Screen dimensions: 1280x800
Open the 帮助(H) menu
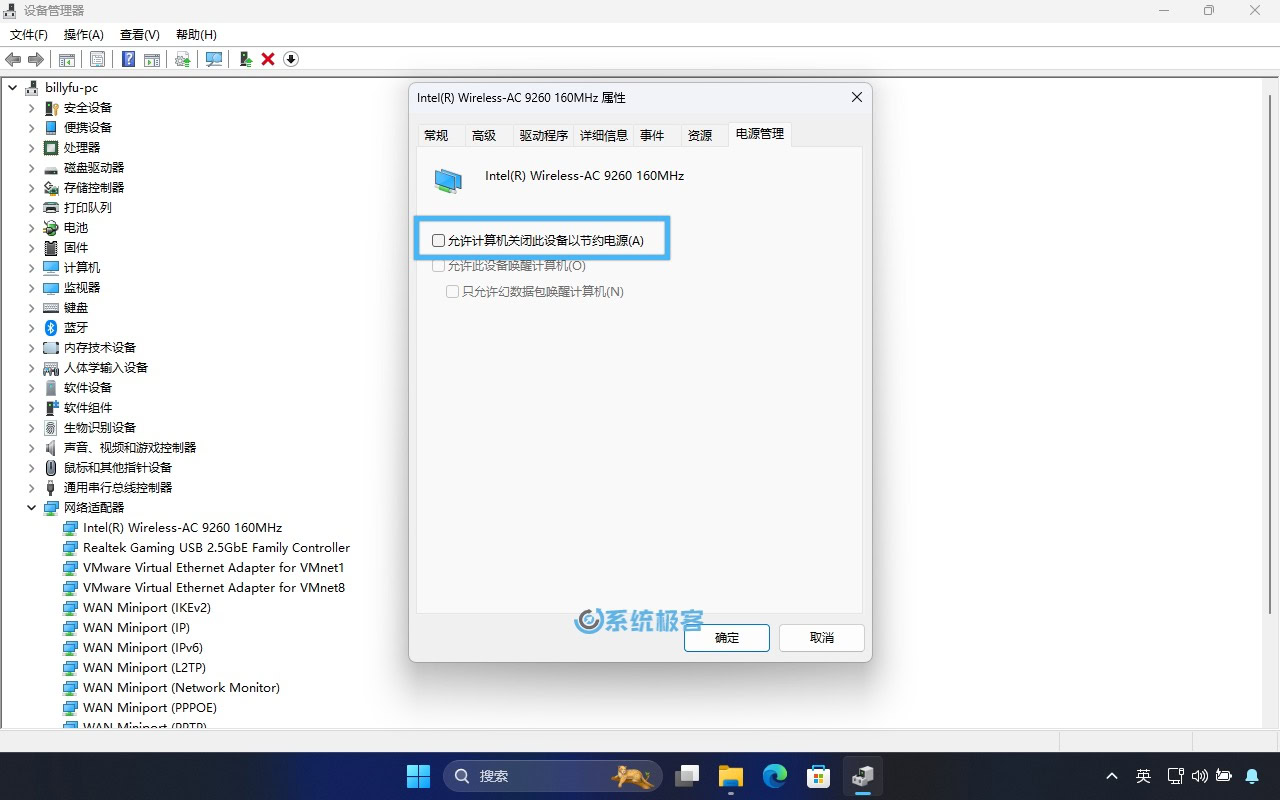196,34
